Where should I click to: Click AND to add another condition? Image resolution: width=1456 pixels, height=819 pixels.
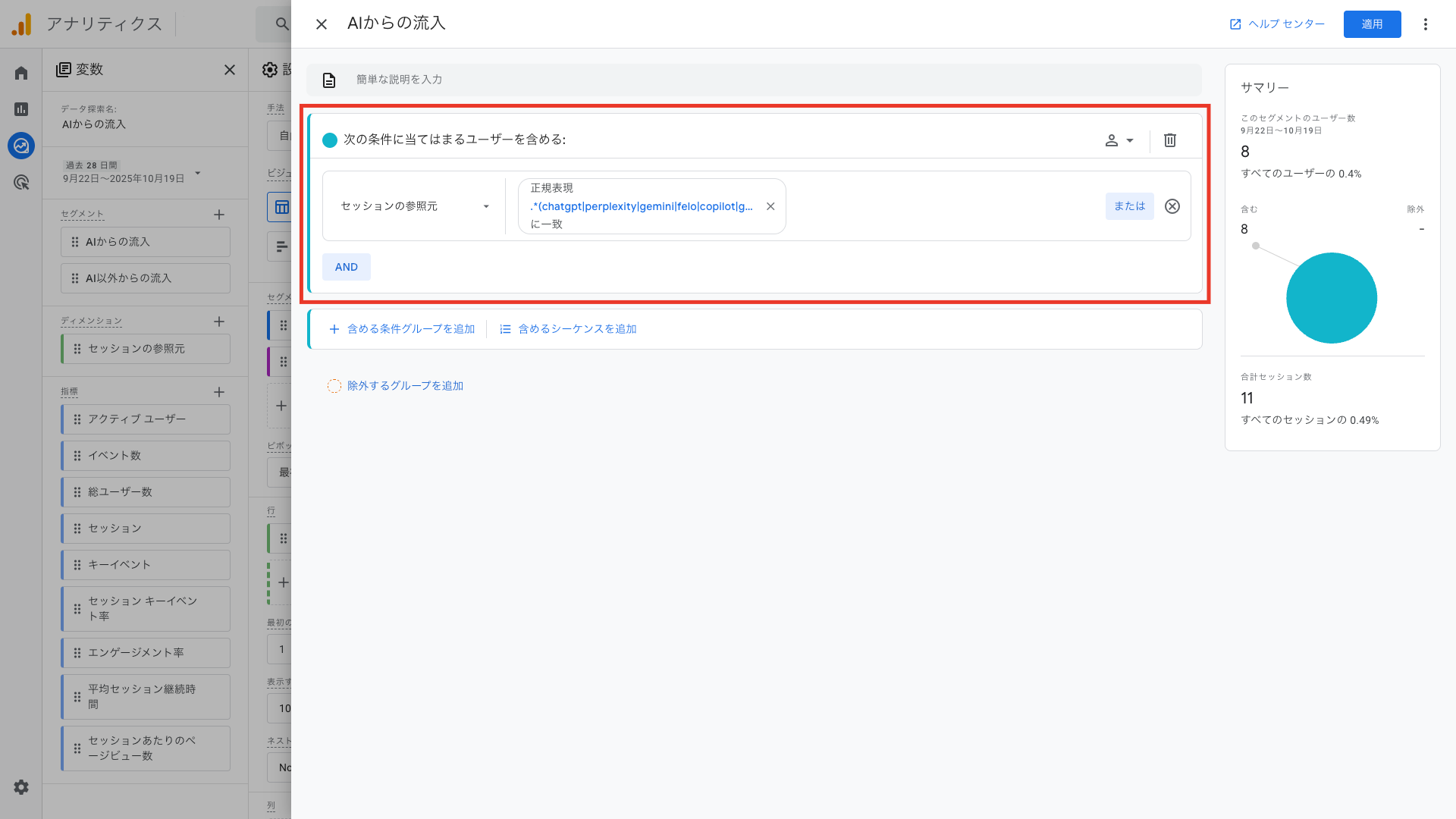(x=346, y=266)
